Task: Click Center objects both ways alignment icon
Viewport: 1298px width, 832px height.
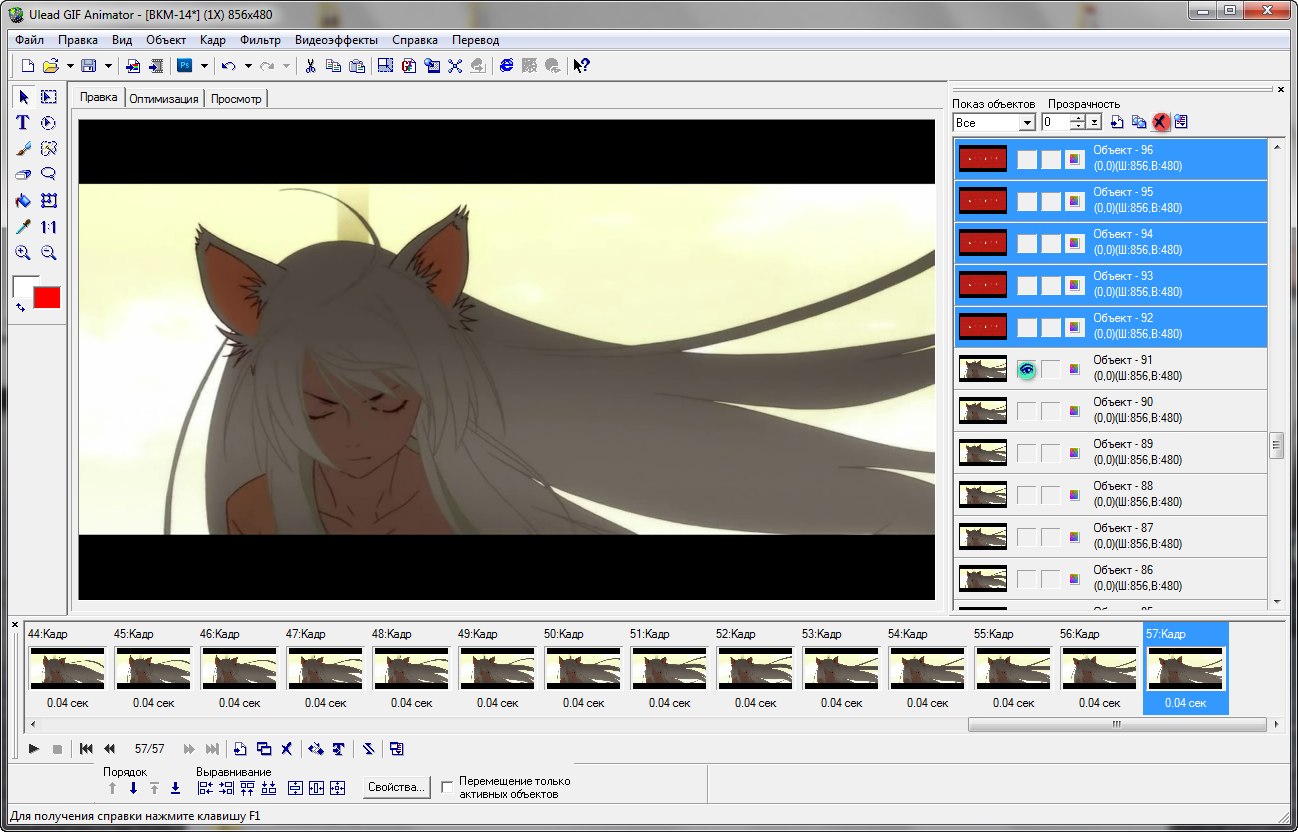Action: click(337, 788)
